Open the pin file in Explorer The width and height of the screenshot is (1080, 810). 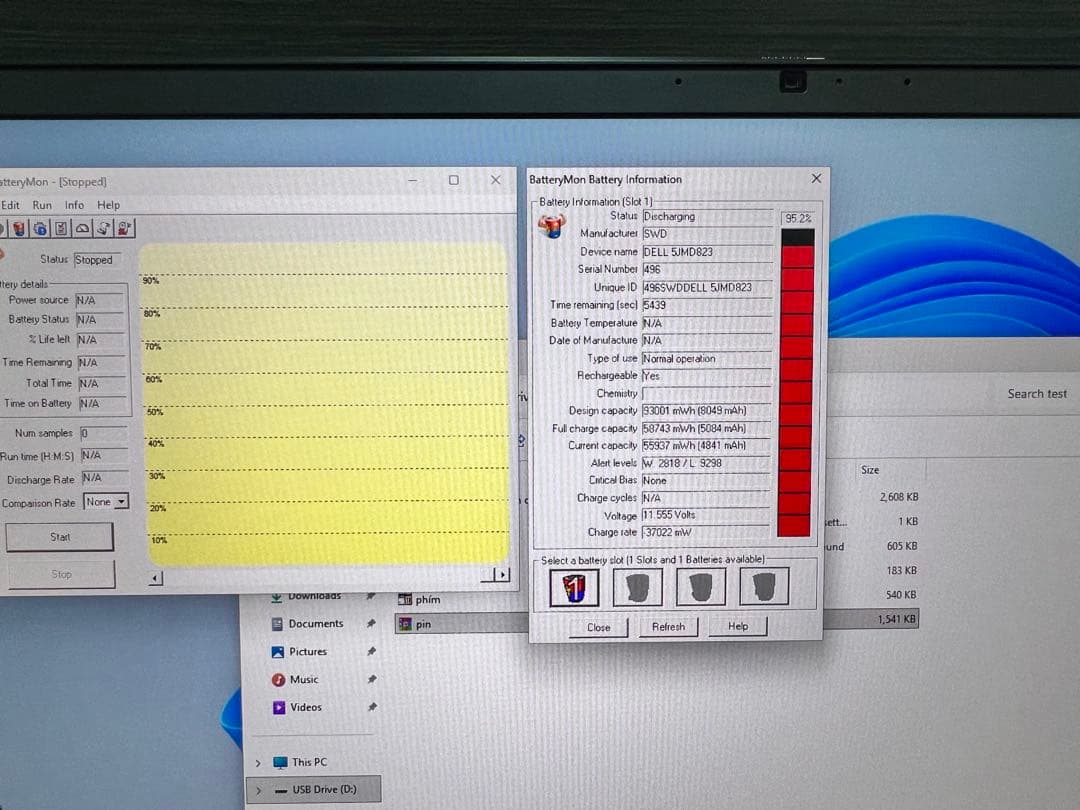[x=423, y=624]
